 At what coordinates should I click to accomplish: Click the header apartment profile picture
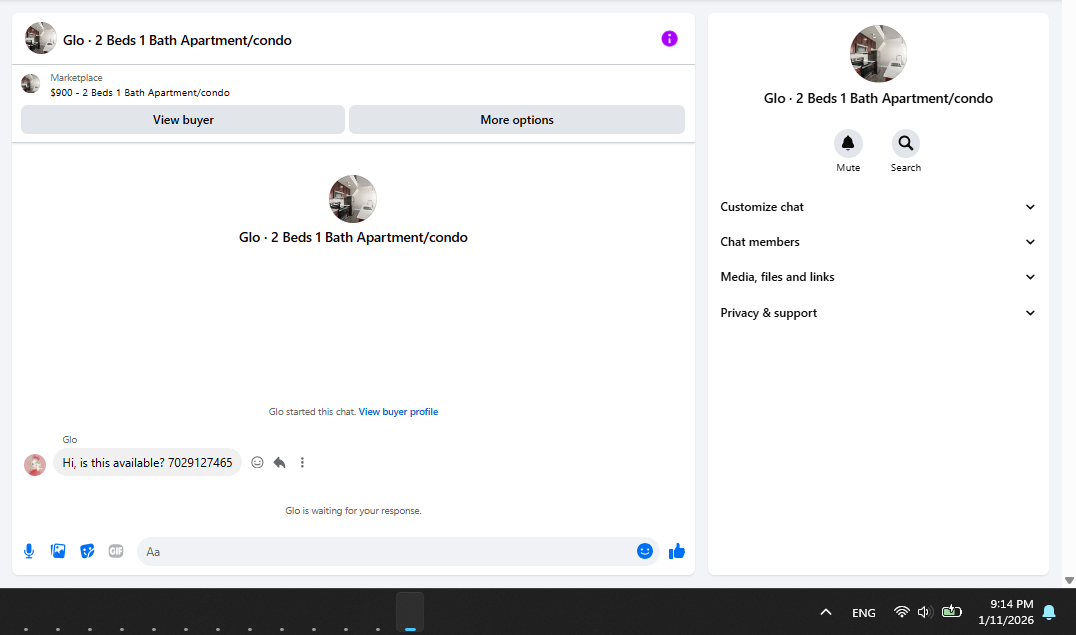click(40, 38)
